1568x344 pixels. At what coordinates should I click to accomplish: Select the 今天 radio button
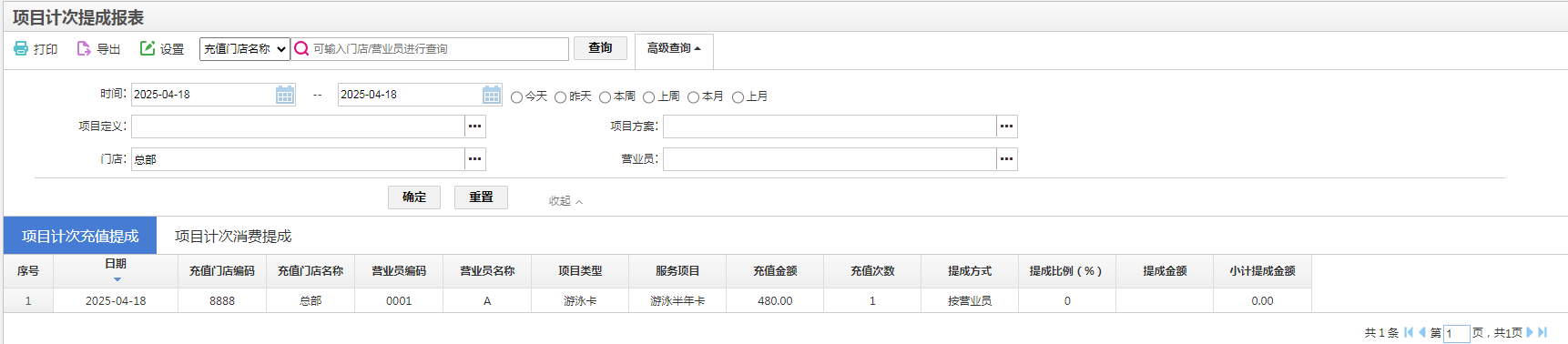pyautogui.click(x=516, y=97)
